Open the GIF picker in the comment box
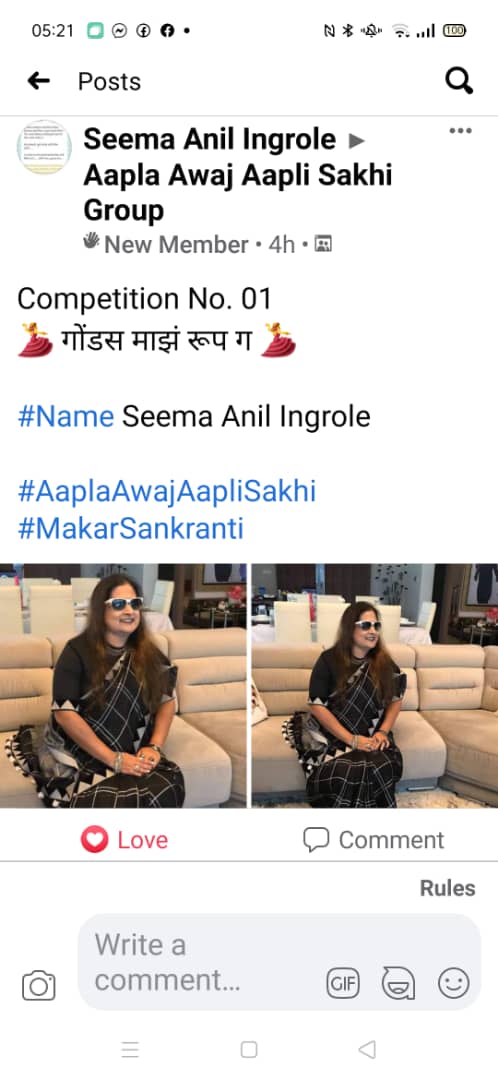 [x=342, y=984]
